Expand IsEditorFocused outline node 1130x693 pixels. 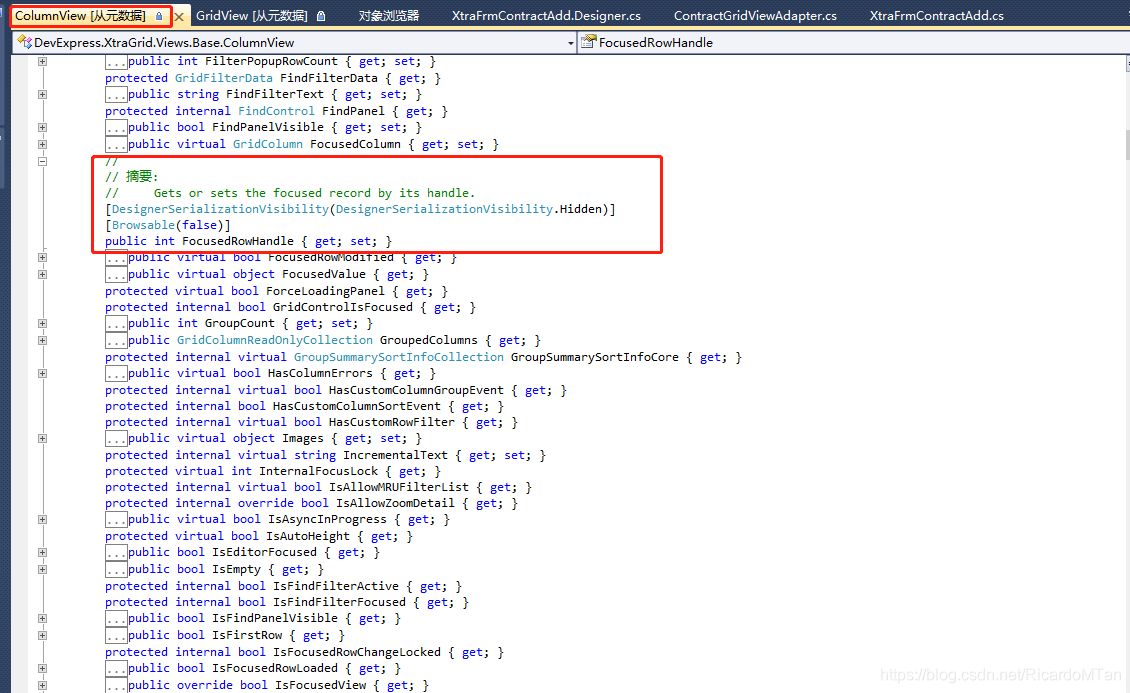tap(43, 553)
